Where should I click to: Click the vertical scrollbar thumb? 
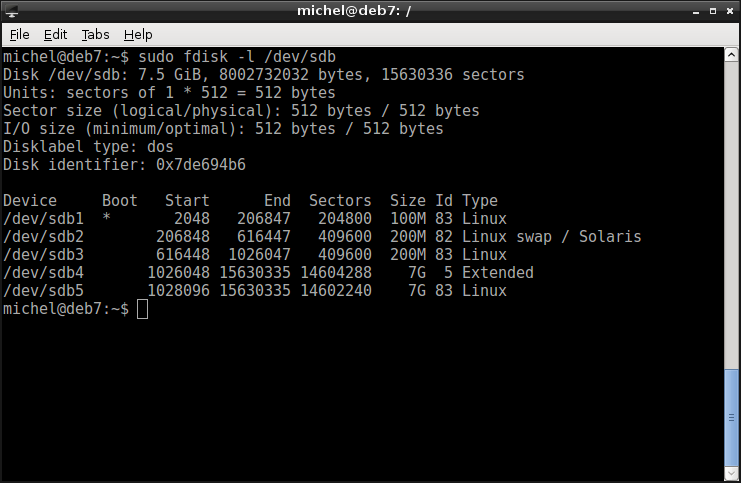[731, 417]
